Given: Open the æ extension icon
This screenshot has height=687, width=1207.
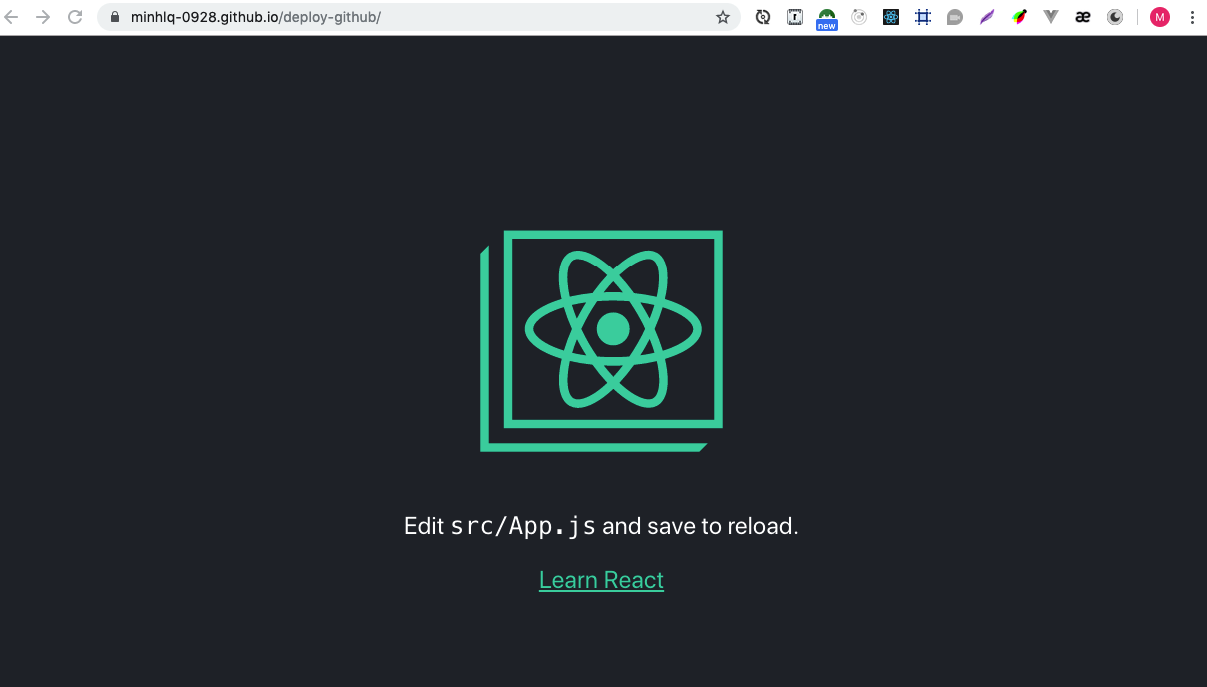Looking at the screenshot, I should pos(1083,17).
